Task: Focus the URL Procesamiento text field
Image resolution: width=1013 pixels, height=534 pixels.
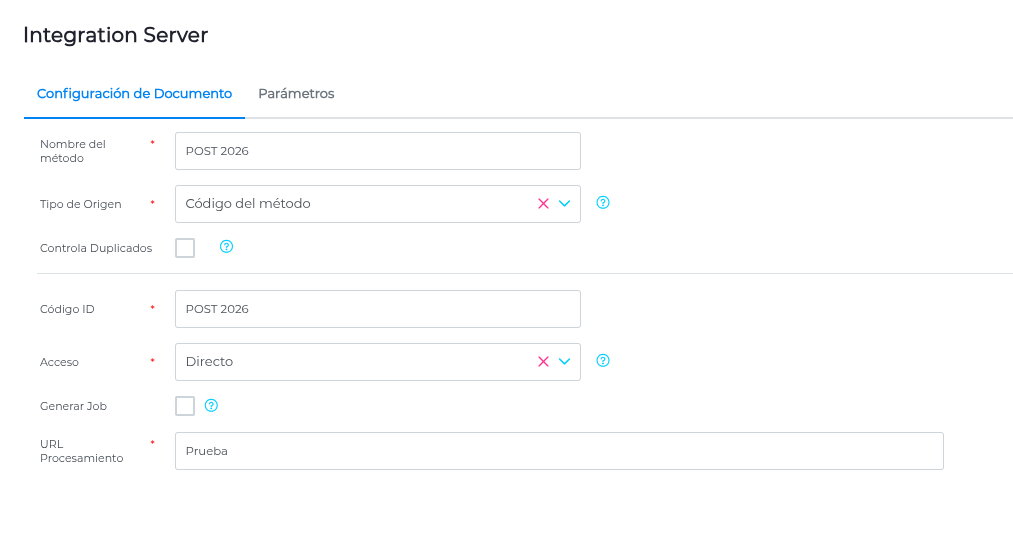Action: coord(559,451)
